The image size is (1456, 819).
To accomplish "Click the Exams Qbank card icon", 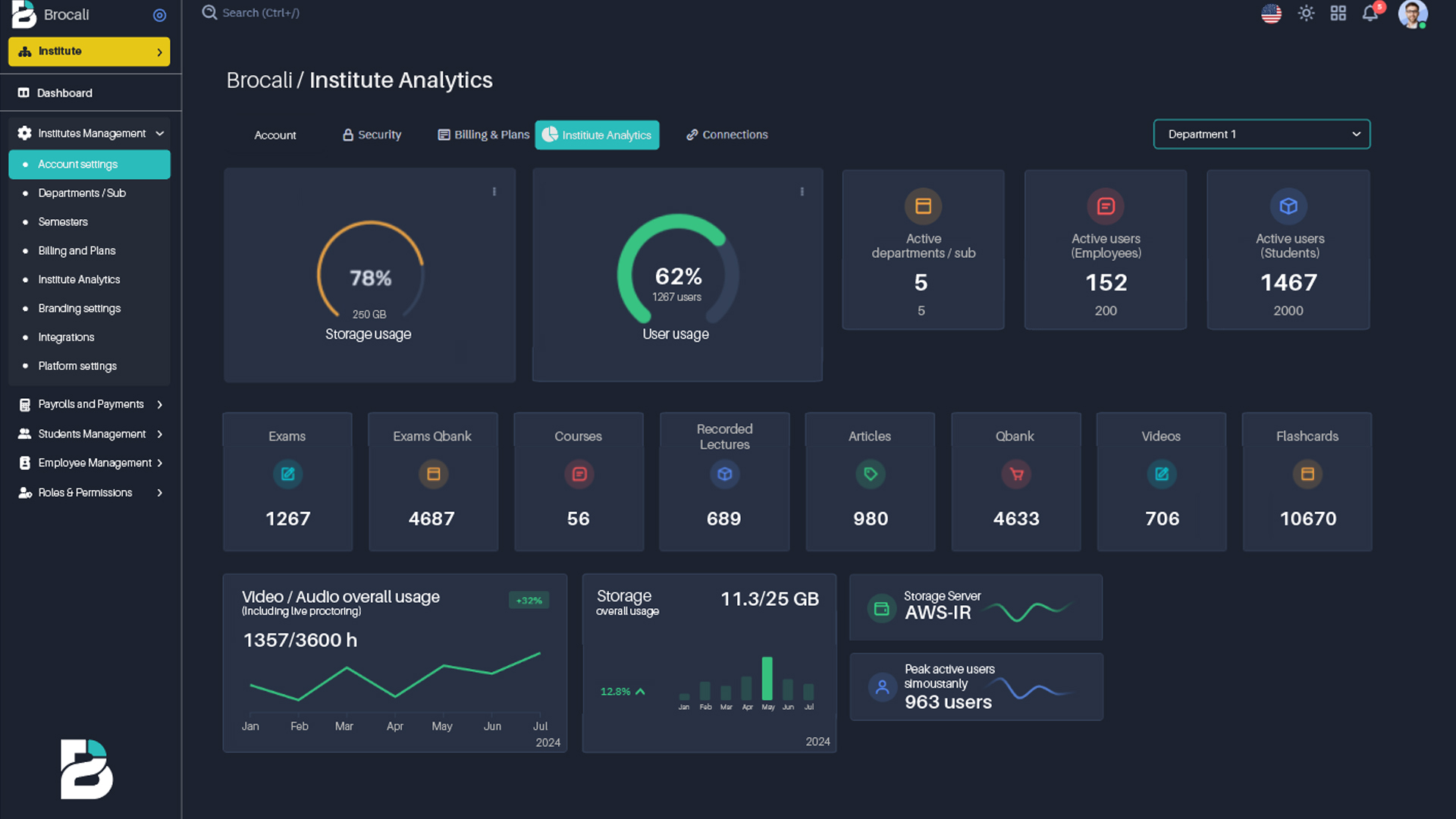I will point(433,474).
